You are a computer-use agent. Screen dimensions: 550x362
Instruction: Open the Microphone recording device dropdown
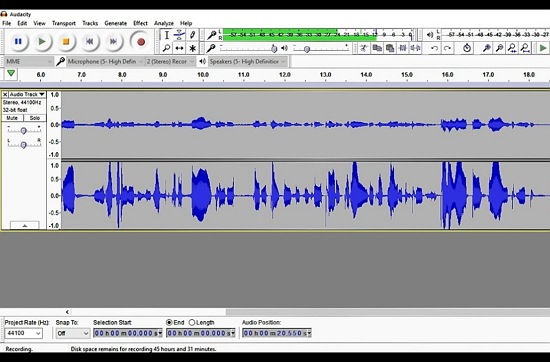click(105, 61)
